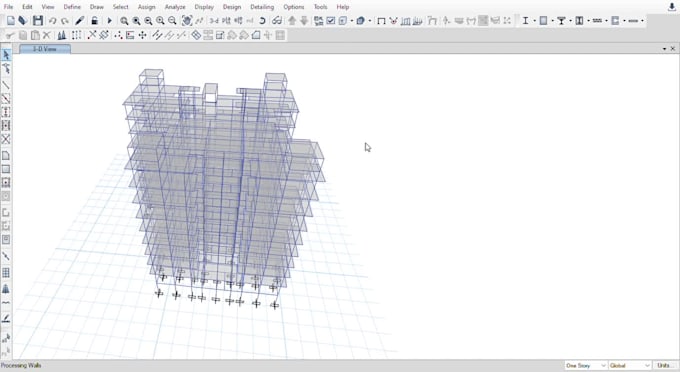Switch to 3-d view button
The width and height of the screenshot is (680, 372).
tap(214, 20)
